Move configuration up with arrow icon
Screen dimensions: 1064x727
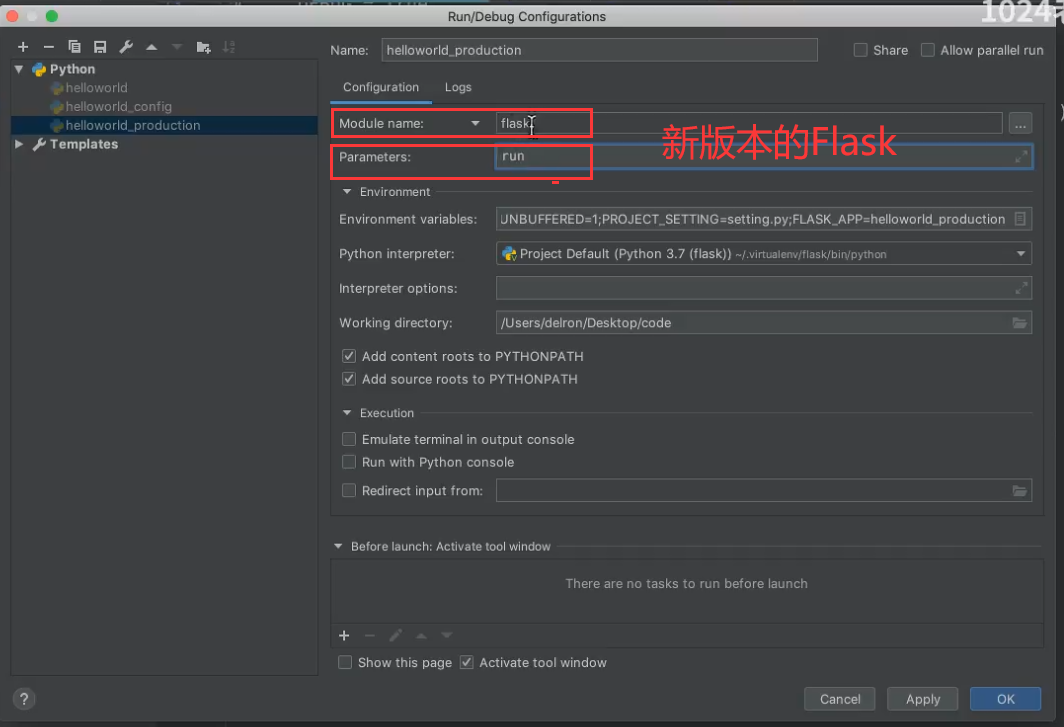151,47
